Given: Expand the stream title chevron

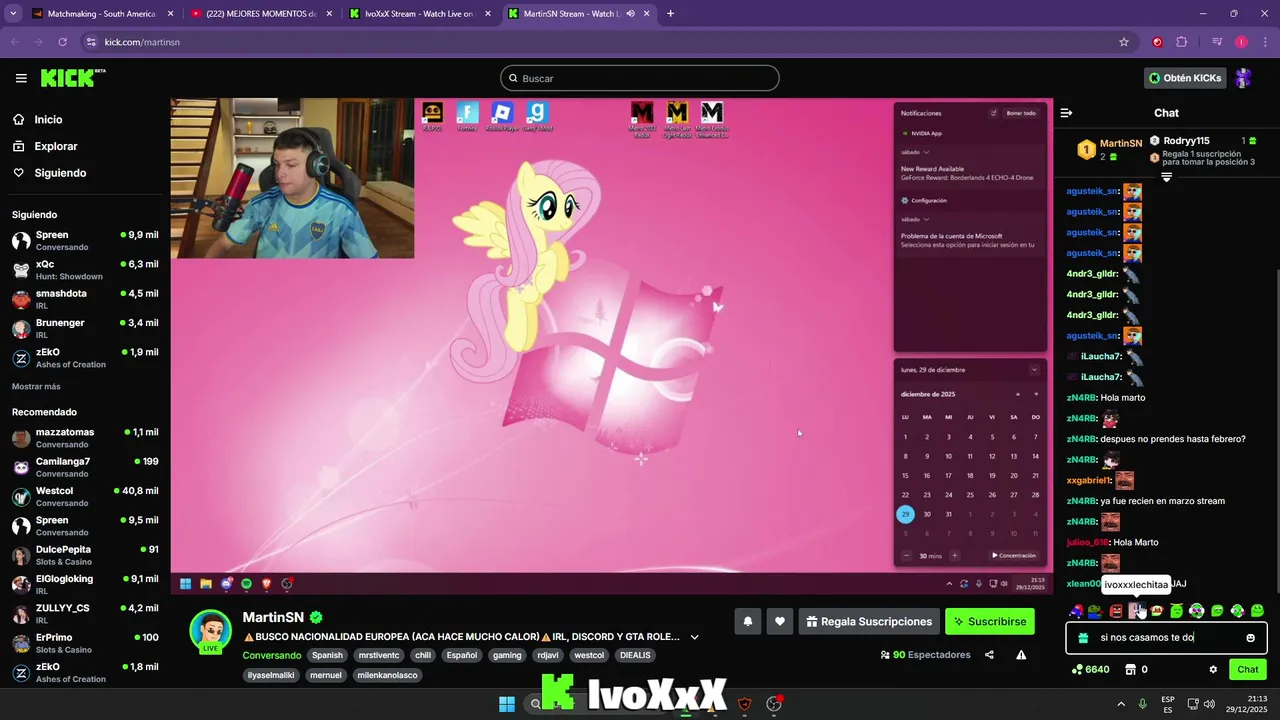Looking at the screenshot, I should (694, 637).
